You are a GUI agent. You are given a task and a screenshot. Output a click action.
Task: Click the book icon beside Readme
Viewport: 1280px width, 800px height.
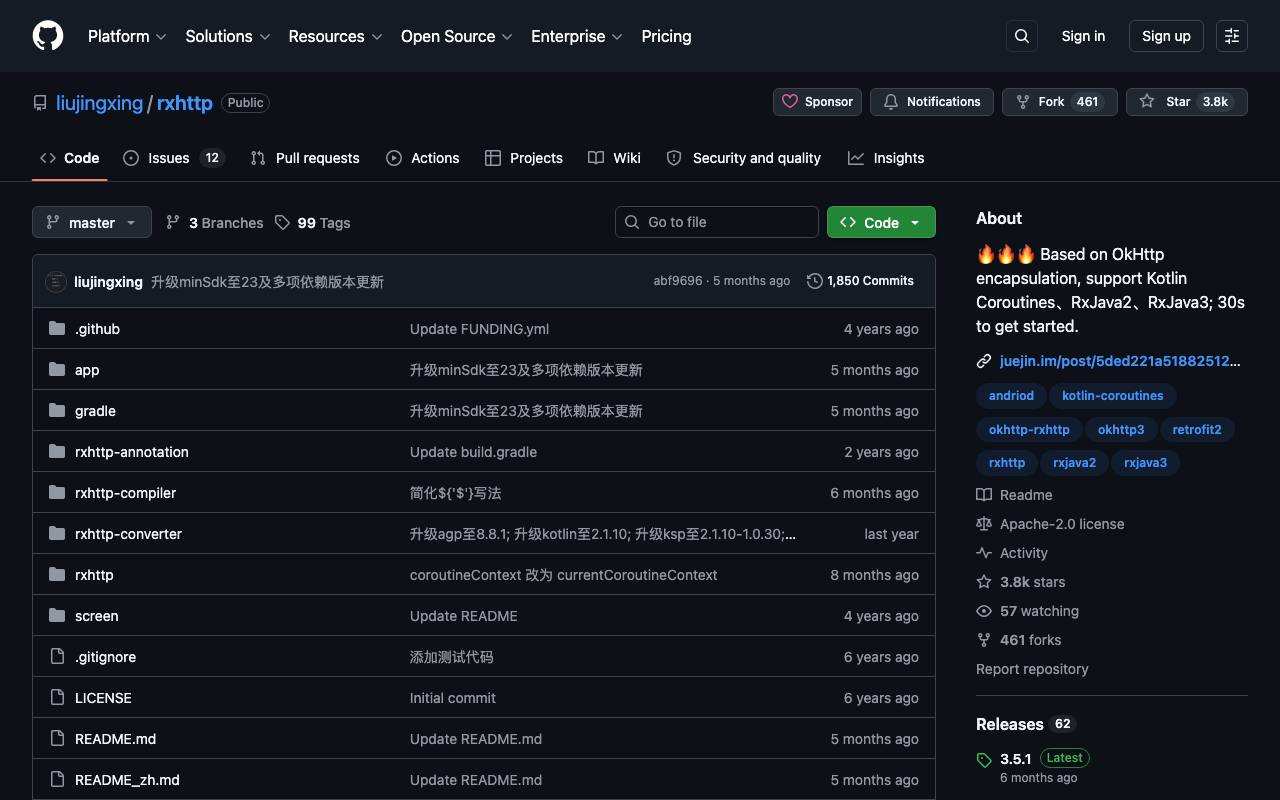coord(984,495)
